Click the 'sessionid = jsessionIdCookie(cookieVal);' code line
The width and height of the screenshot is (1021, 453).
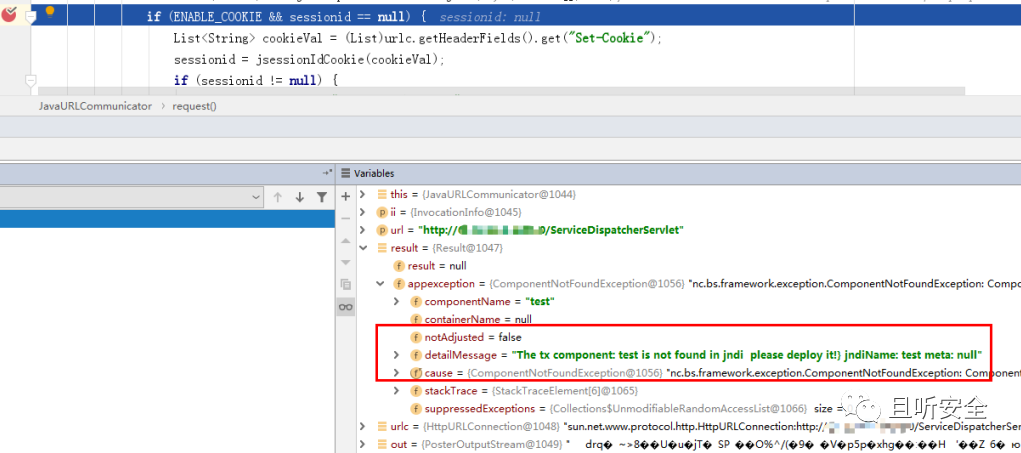click(309, 59)
